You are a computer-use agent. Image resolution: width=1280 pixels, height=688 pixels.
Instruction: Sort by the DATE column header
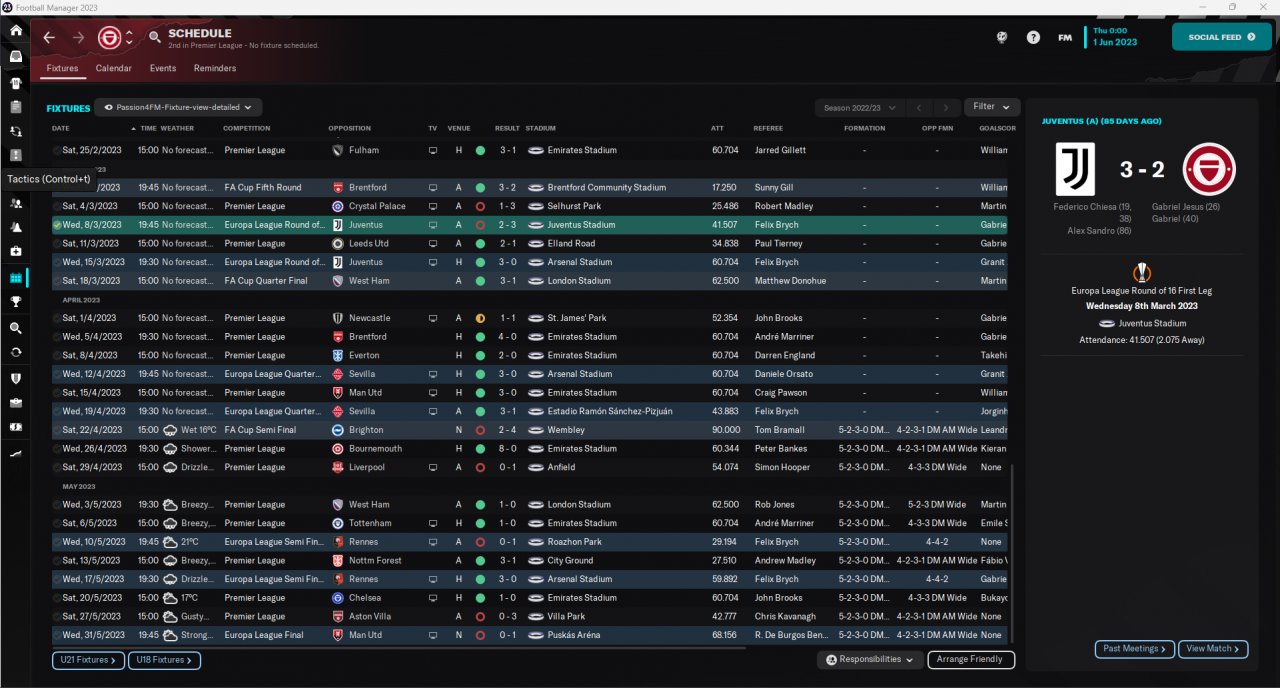61,128
